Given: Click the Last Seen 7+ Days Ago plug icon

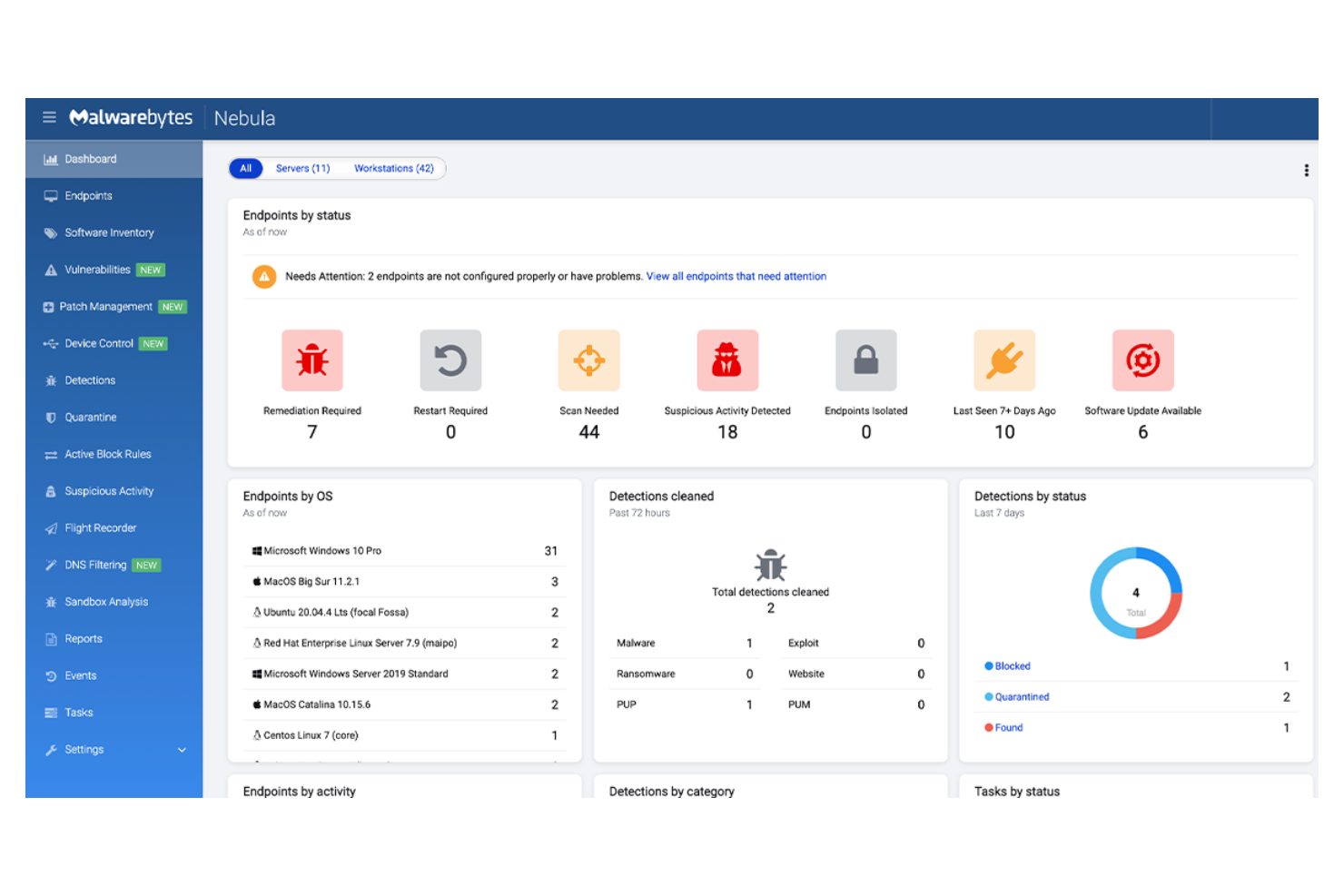Looking at the screenshot, I should (1003, 359).
